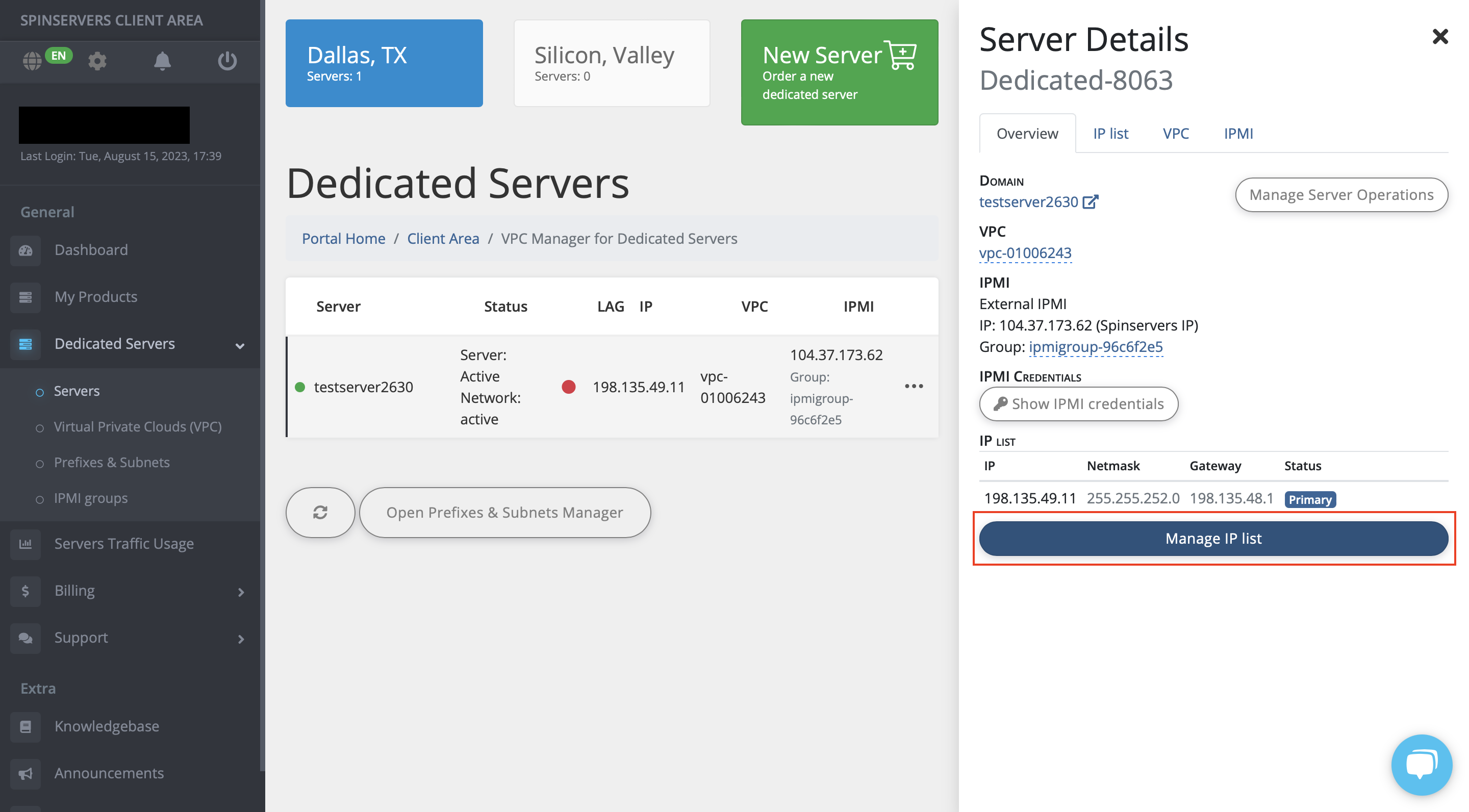Click the green status dot for testserver2630
Image resolution: width=1469 pixels, height=812 pixels.
click(300, 387)
